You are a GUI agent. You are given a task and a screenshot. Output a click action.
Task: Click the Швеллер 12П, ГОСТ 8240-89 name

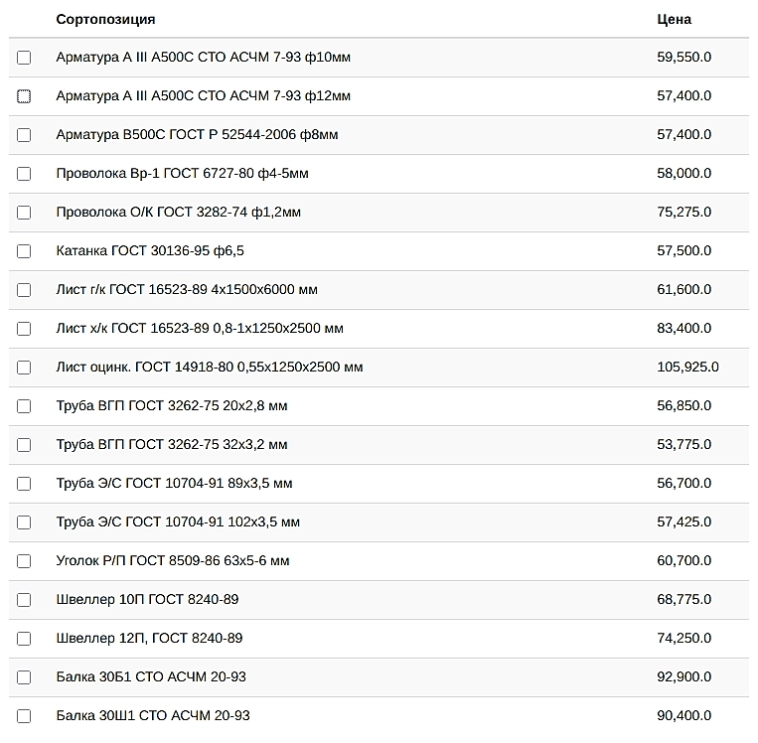point(149,638)
